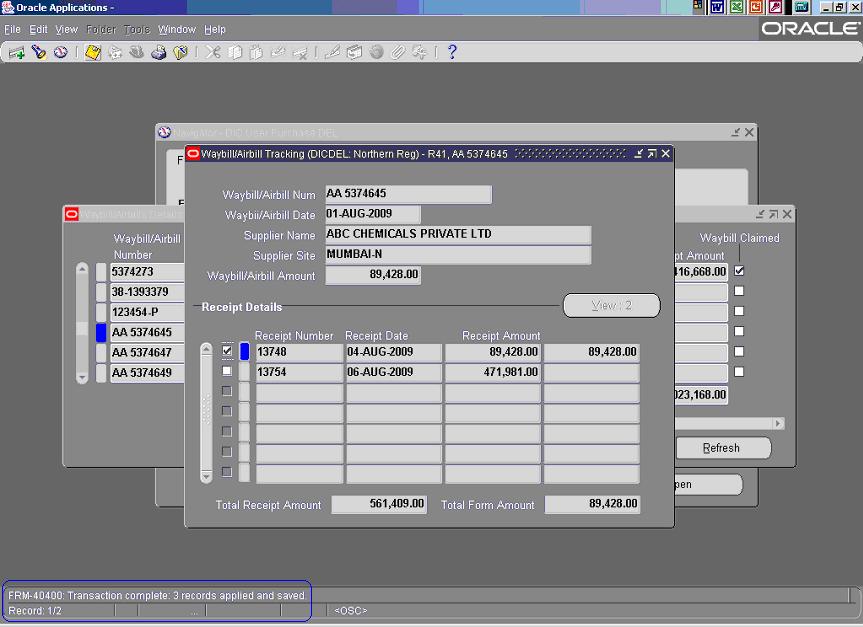This screenshot has width=863, height=627.
Task: Open the Window menu
Action: click(x=177, y=30)
